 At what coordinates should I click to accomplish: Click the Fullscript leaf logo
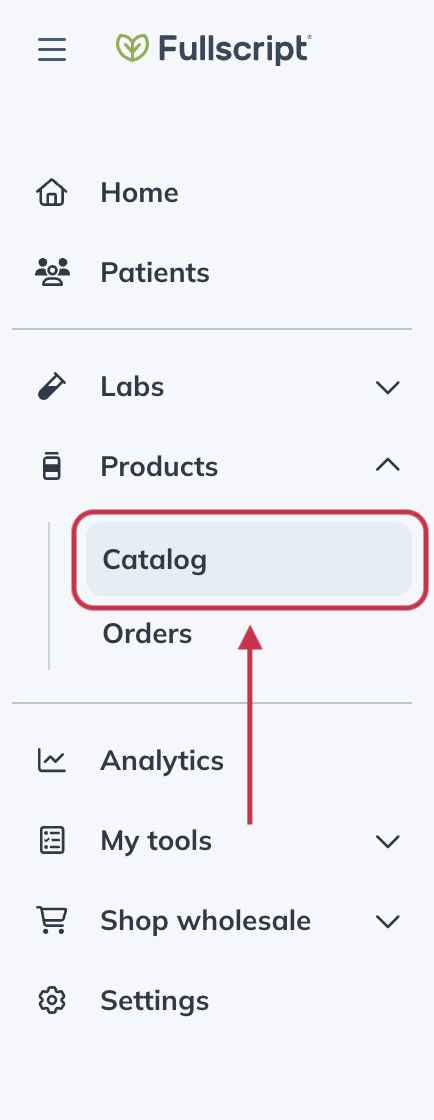[x=132, y=48]
